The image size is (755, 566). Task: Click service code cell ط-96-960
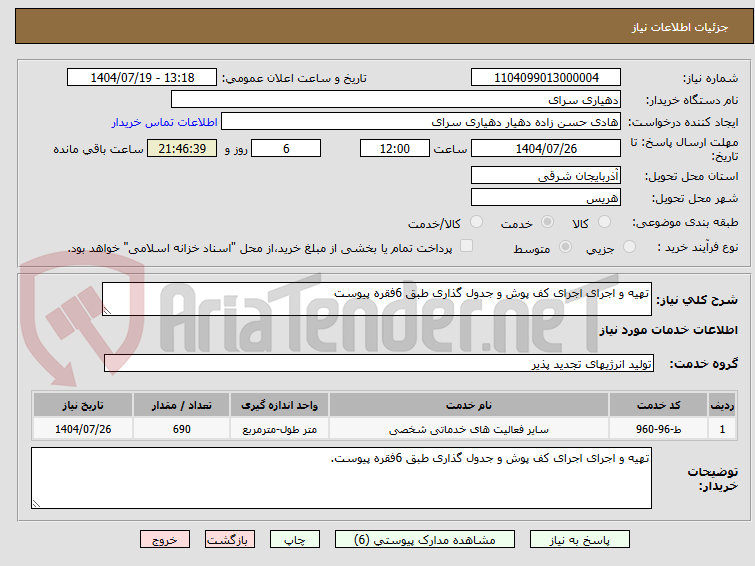point(658,429)
